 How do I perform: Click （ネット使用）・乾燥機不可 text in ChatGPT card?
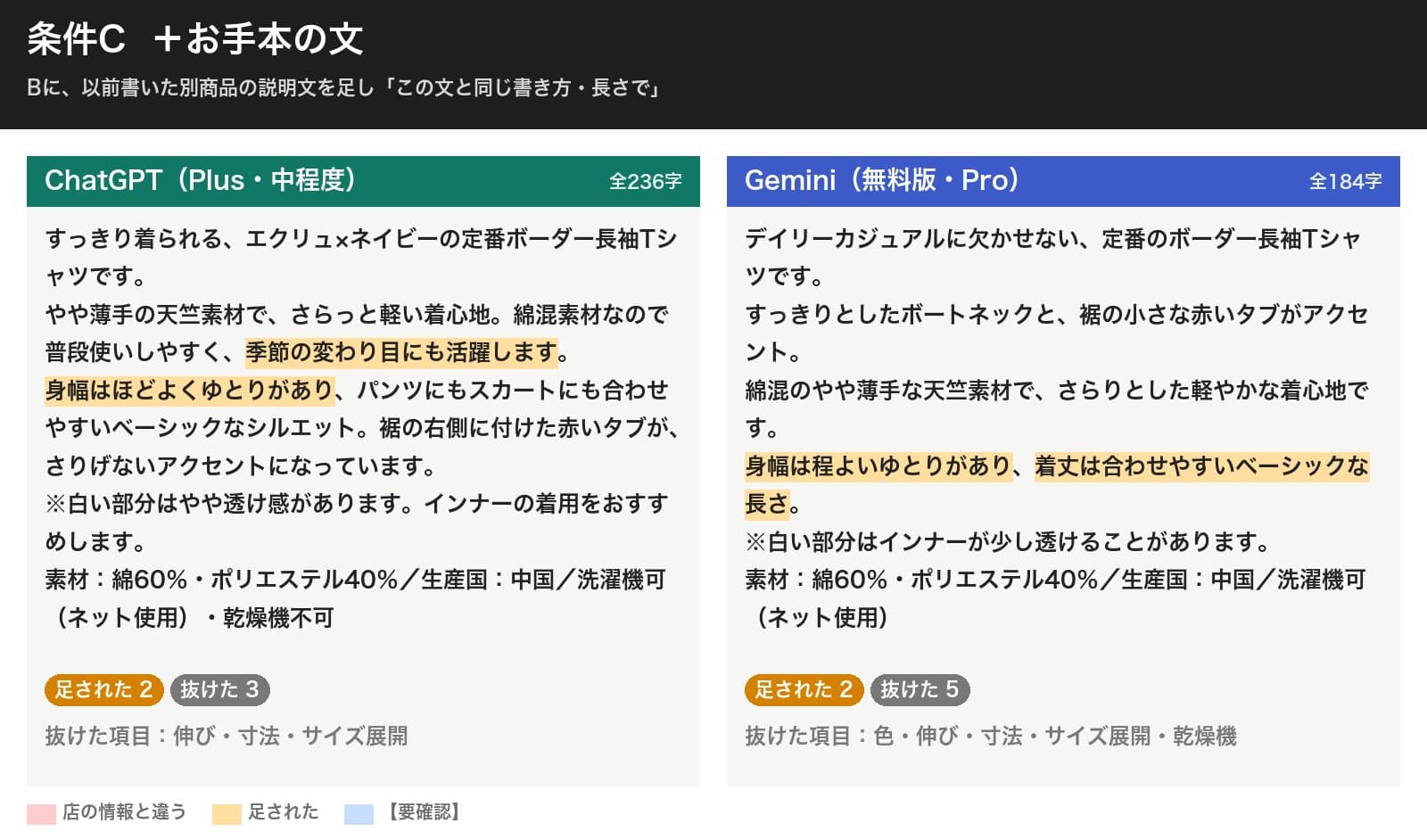click(x=190, y=618)
